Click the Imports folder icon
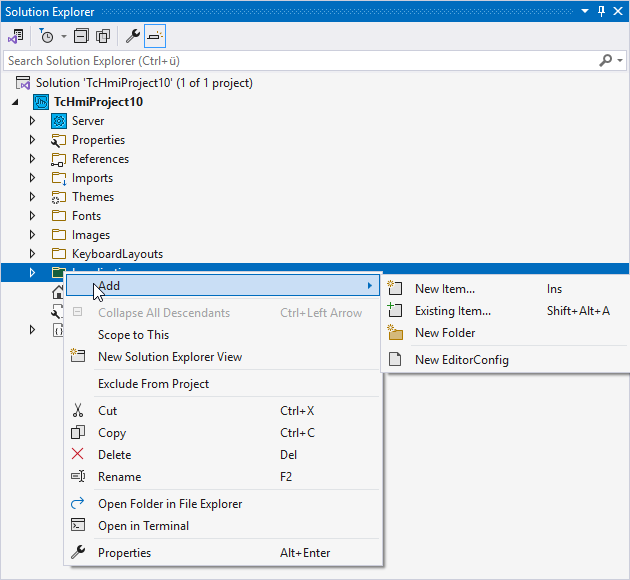Screen dimensions: 630x580 pyautogui.click(x=59, y=178)
